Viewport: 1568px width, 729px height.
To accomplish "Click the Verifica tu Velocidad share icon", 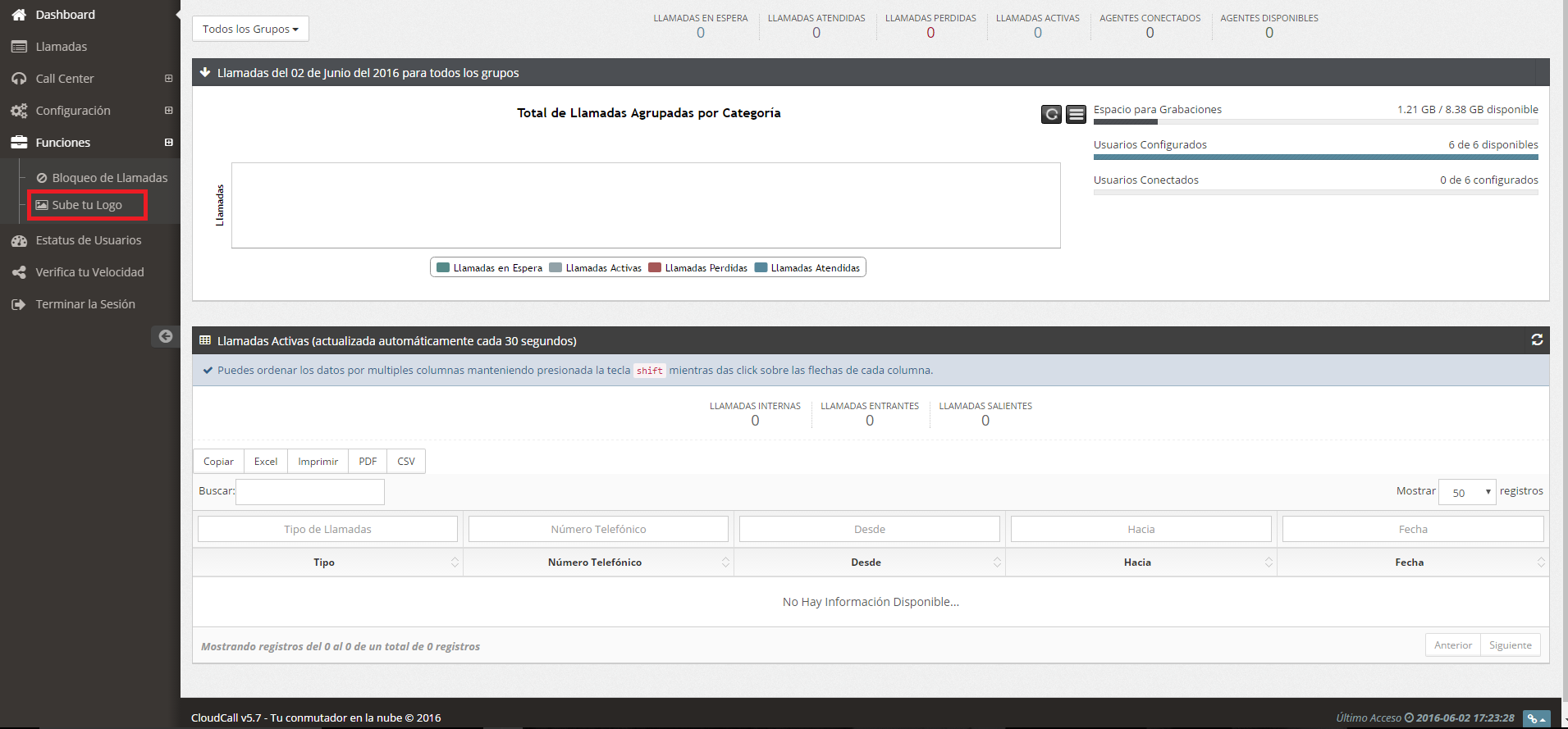I will (x=19, y=272).
